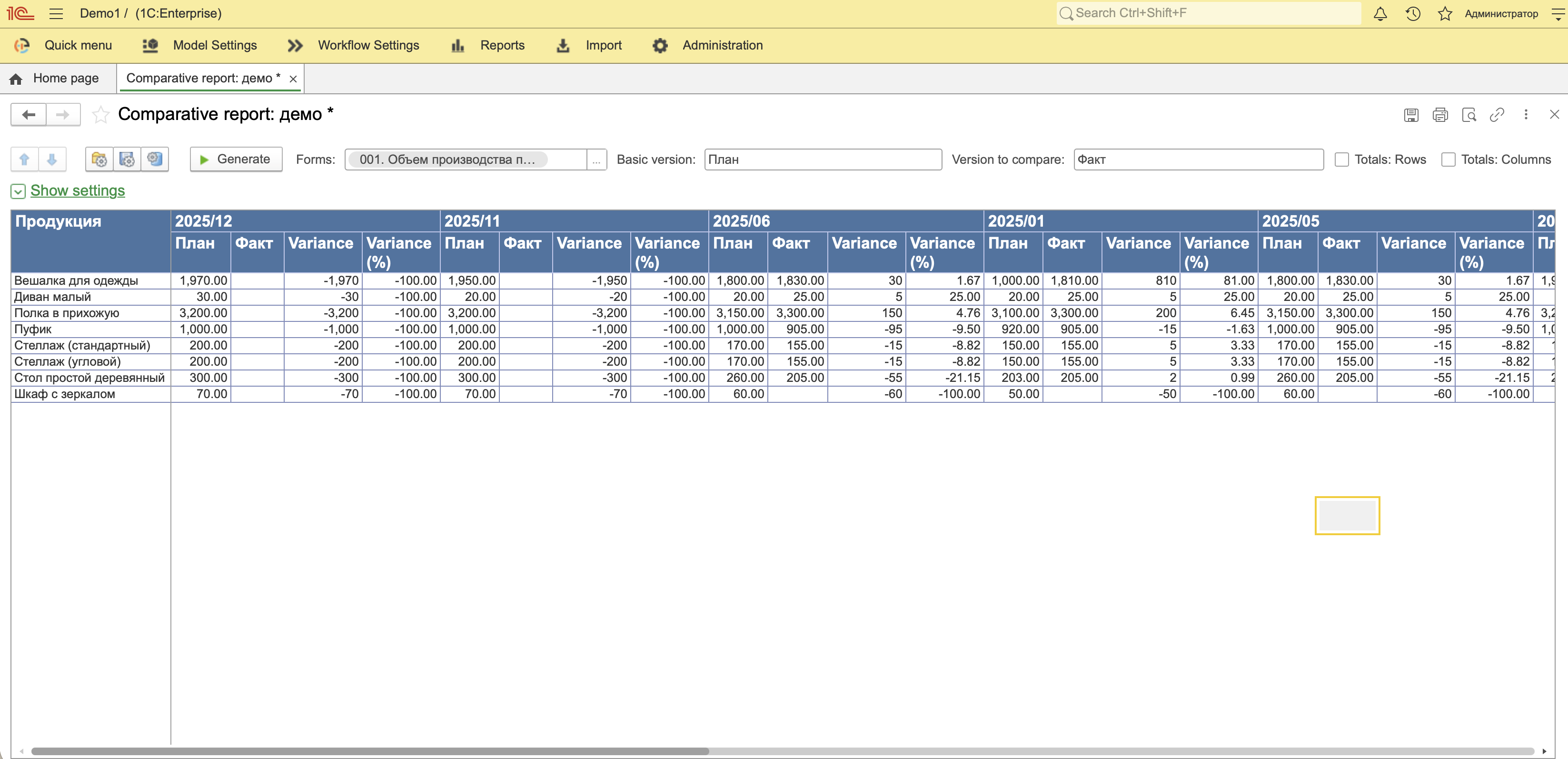The width and height of the screenshot is (1568, 759).
Task: Select the 2025/11 period header
Action: tap(575, 221)
